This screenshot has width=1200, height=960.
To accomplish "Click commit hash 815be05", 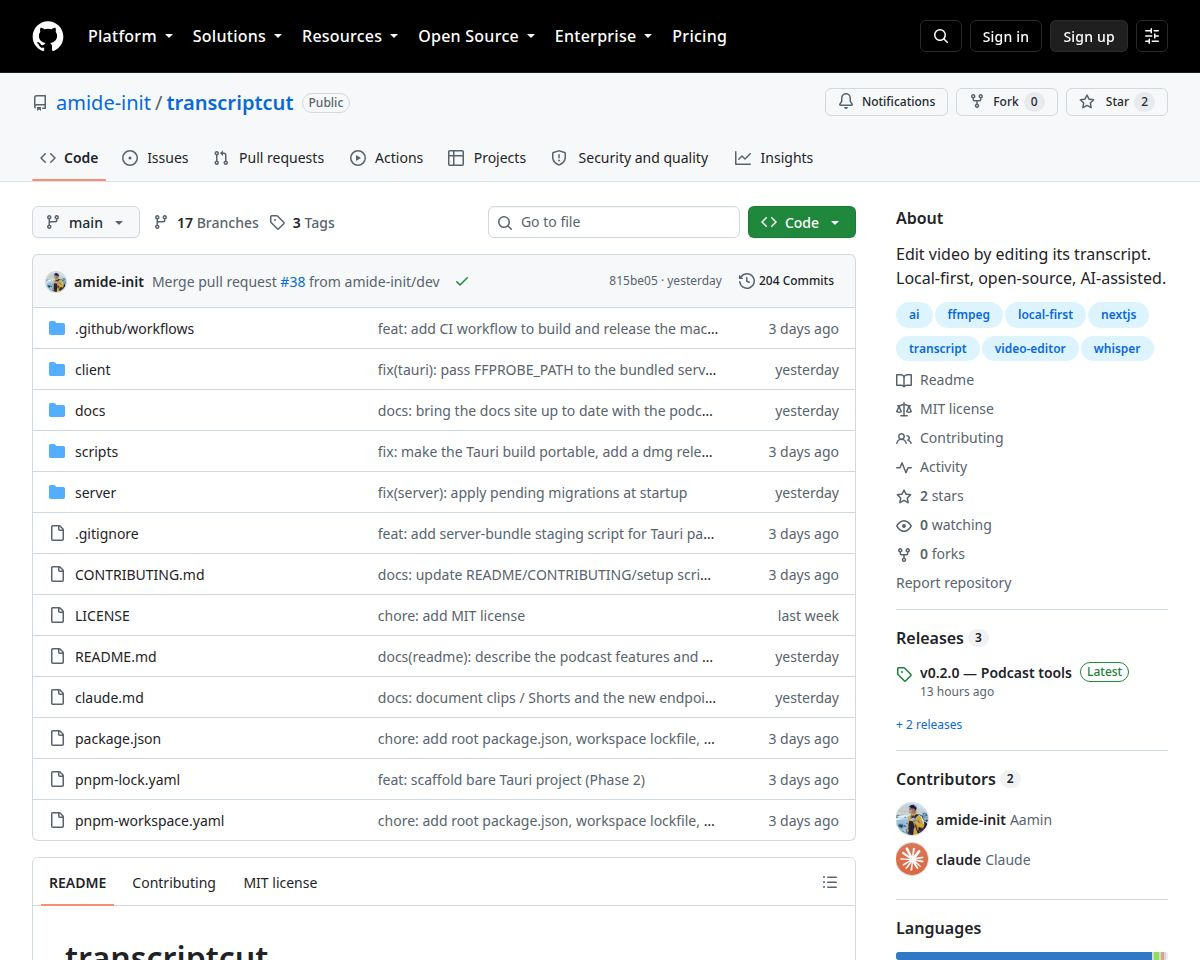I will tap(633, 281).
